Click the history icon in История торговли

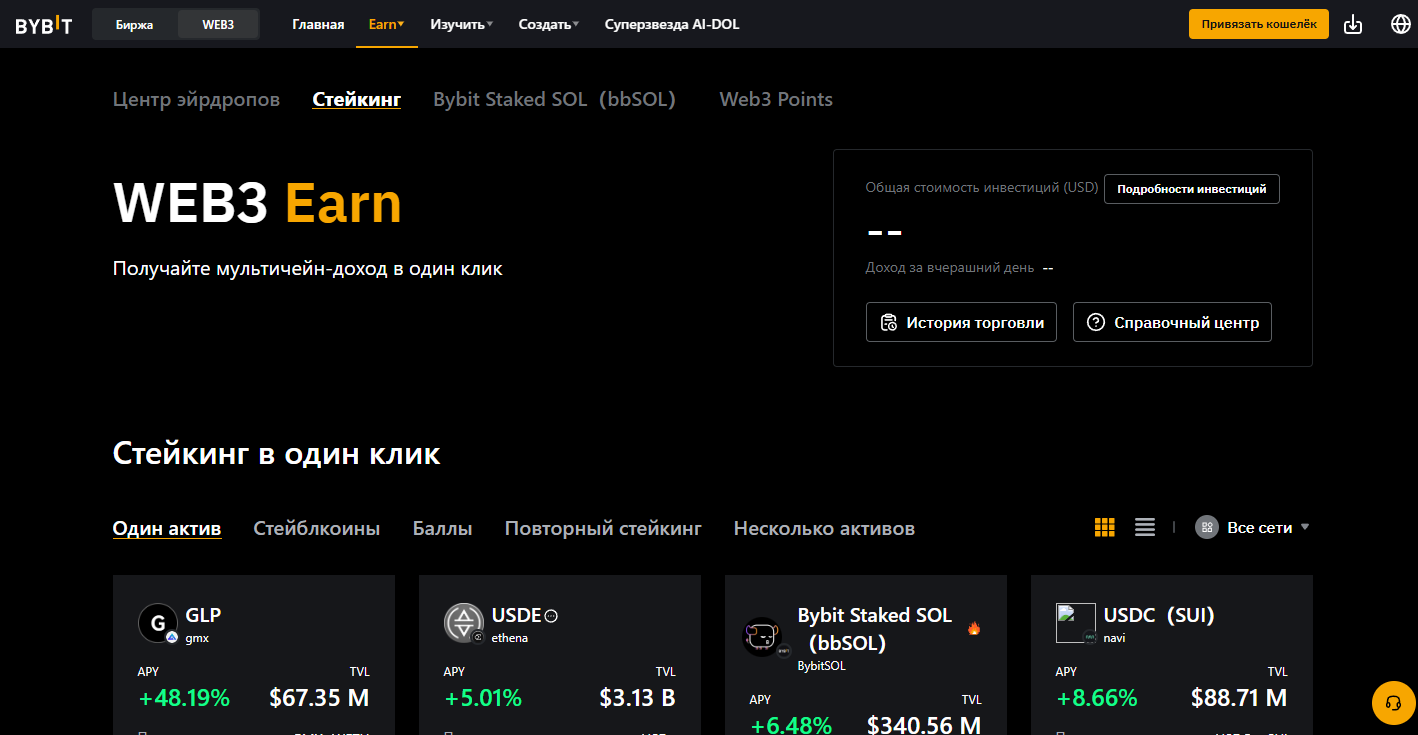click(888, 323)
